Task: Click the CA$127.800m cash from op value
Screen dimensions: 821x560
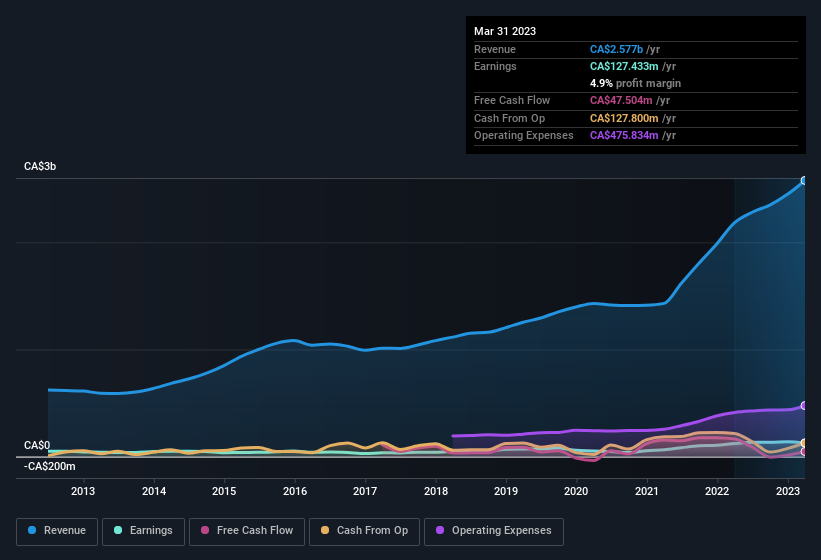Action: click(x=624, y=118)
